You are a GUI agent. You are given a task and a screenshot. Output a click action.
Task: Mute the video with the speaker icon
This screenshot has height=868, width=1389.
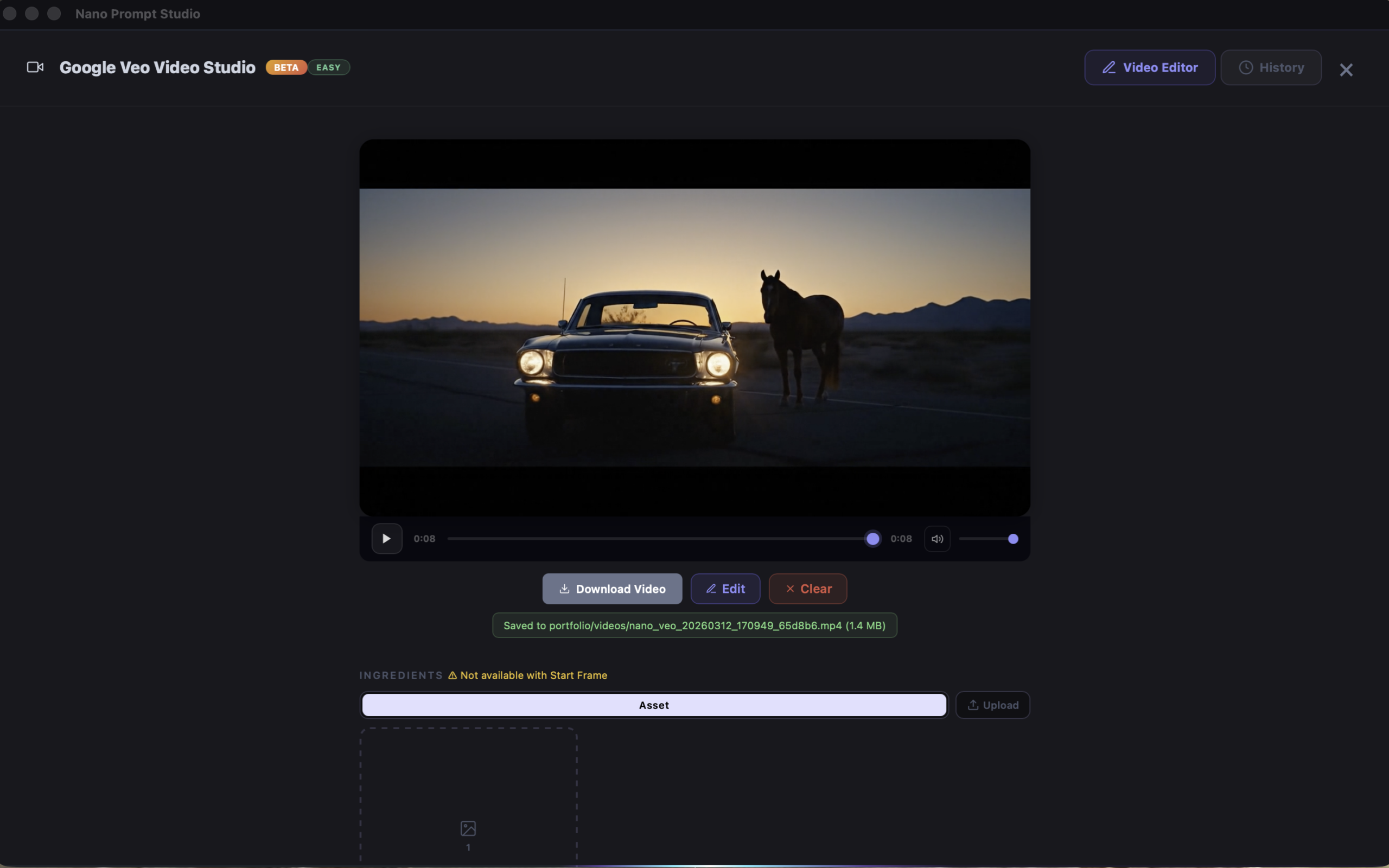(936, 539)
